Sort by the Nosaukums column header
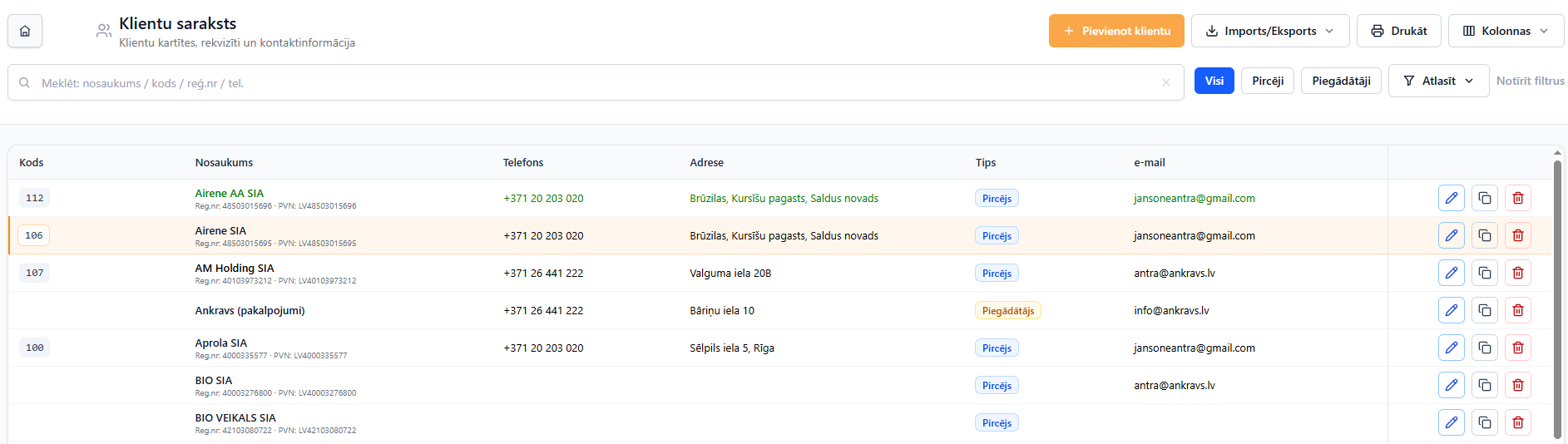 (x=224, y=163)
